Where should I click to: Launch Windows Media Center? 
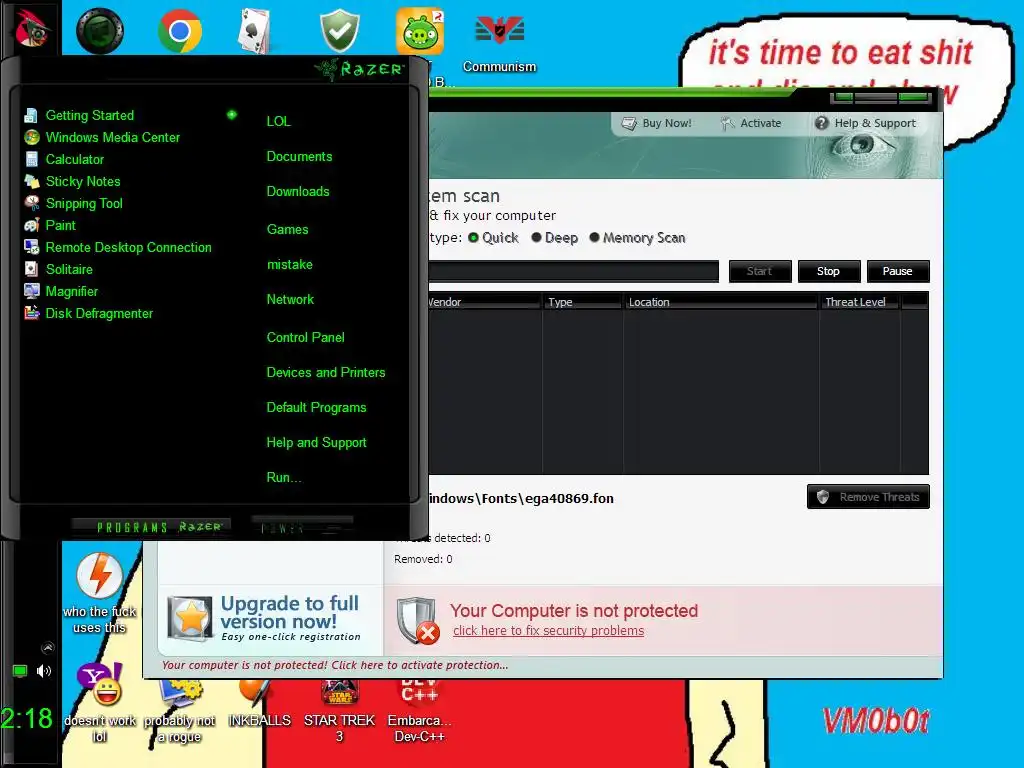click(x=112, y=138)
